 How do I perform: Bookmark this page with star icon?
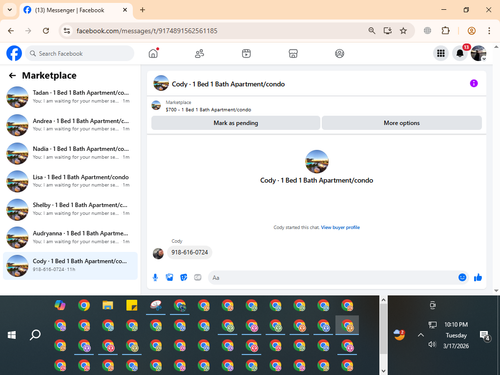(x=403, y=31)
